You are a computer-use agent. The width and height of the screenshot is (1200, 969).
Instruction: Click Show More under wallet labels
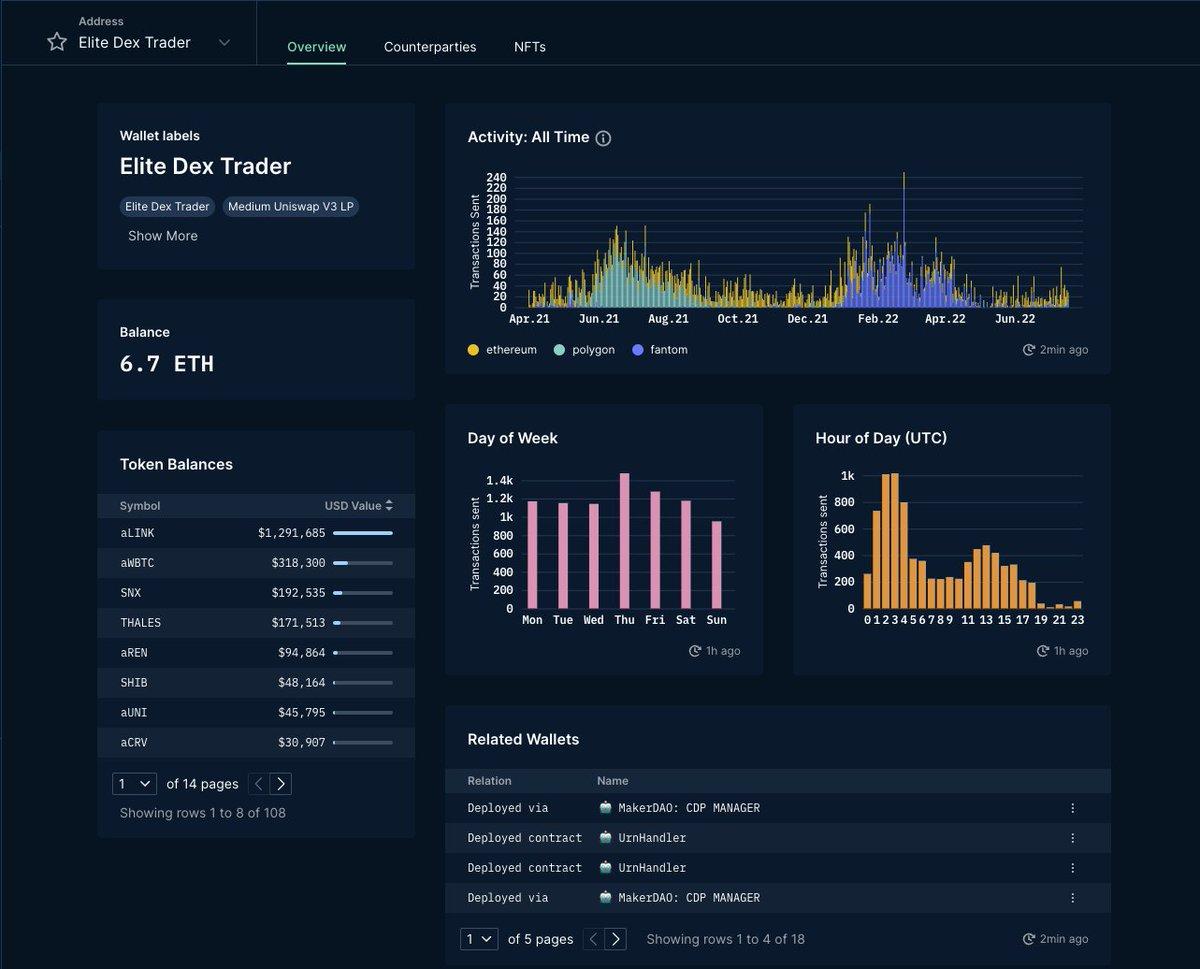pos(163,236)
